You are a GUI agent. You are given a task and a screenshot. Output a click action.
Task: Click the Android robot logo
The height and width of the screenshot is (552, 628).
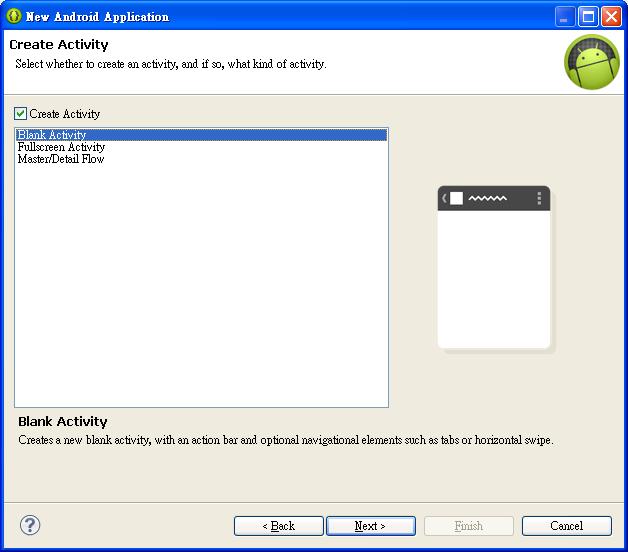point(592,62)
